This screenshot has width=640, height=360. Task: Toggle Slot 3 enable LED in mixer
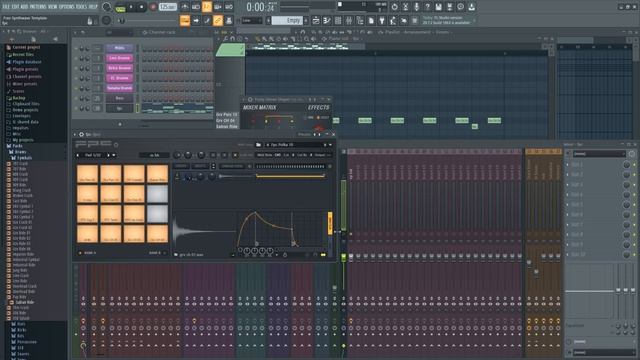click(634, 184)
